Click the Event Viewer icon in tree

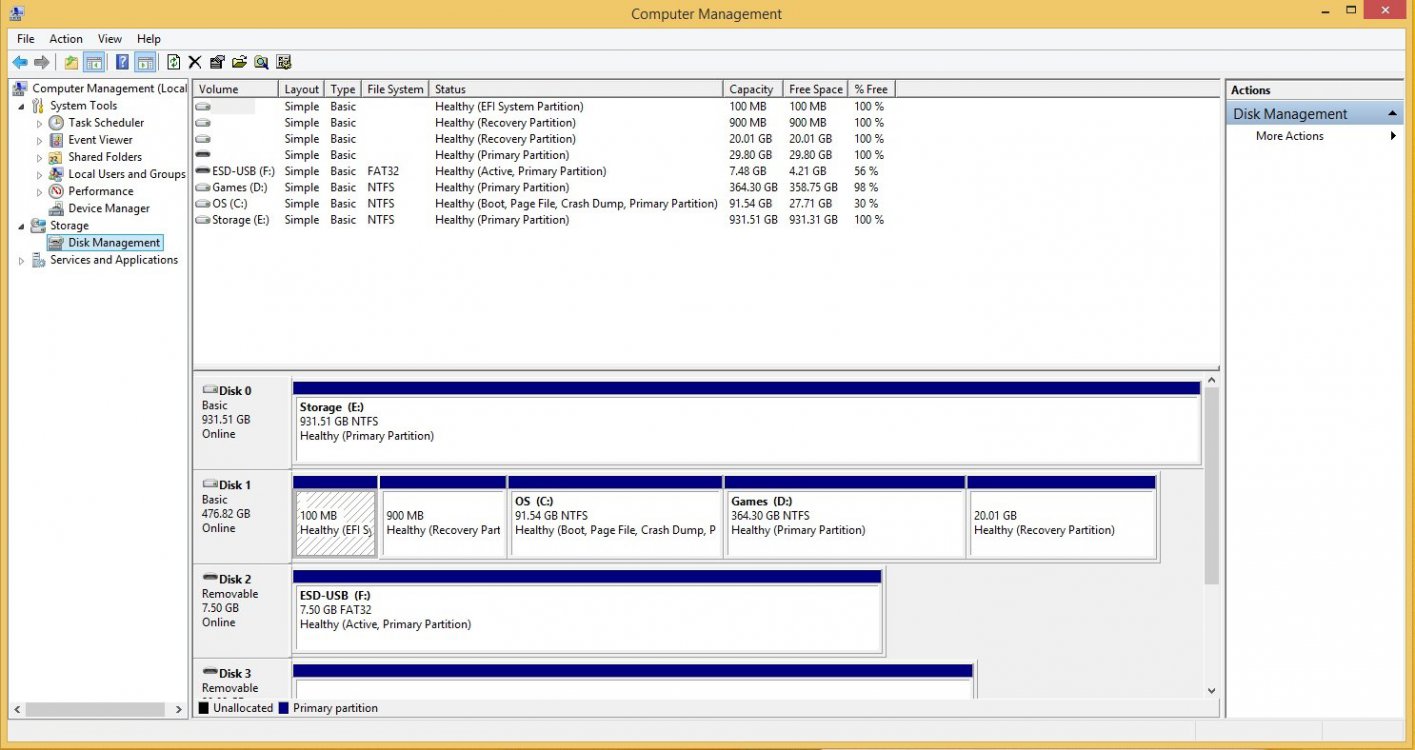[56, 140]
